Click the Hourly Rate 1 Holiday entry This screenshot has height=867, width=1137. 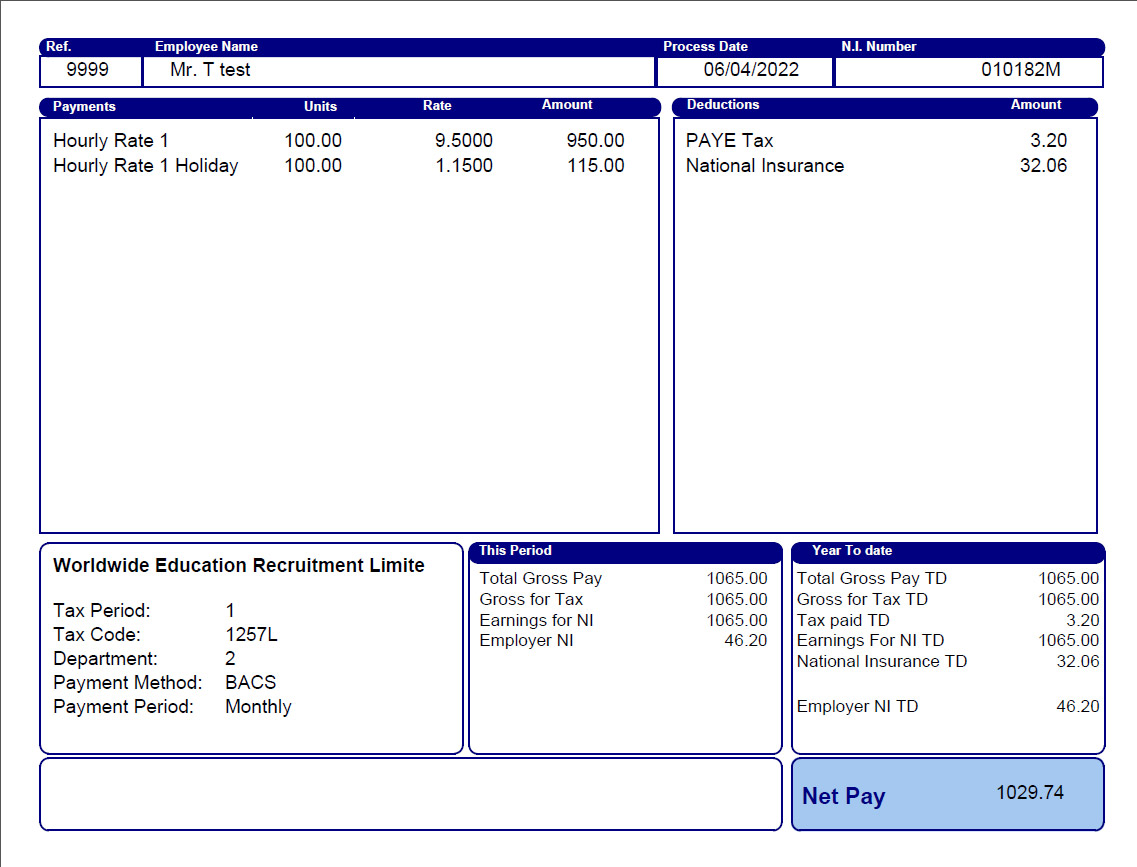coord(144,166)
